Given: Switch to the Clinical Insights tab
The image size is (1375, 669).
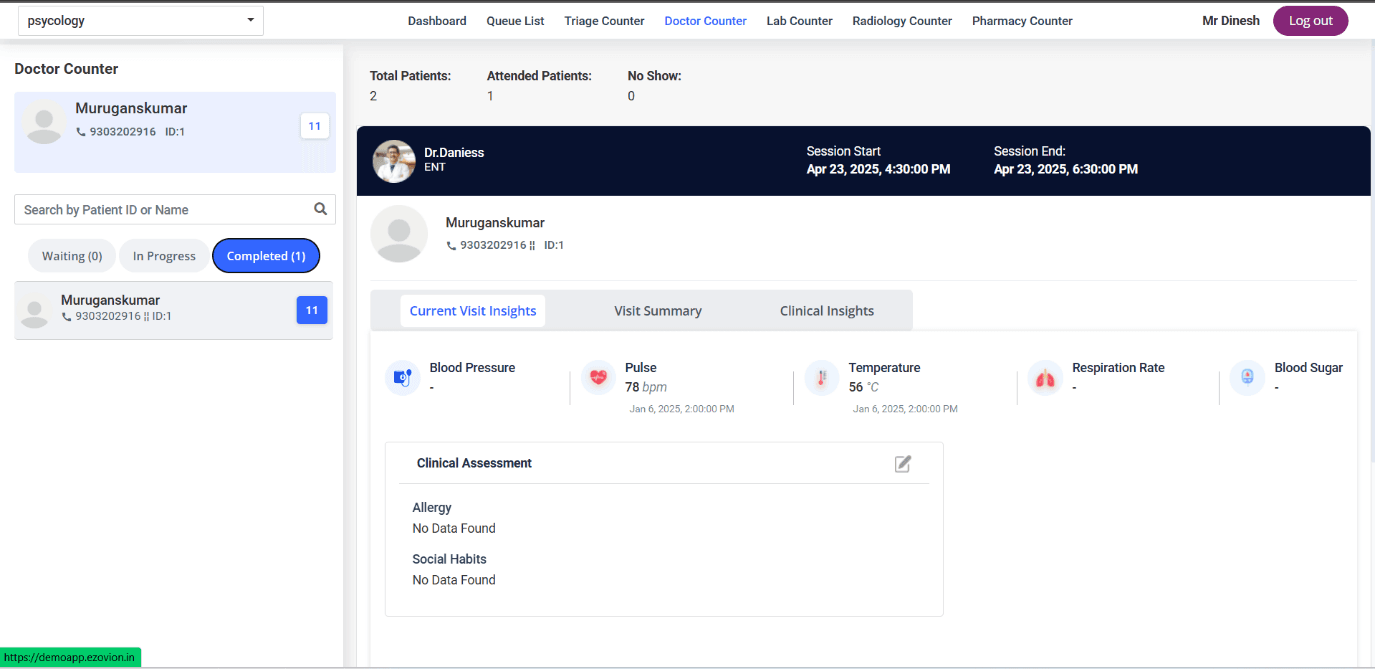Looking at the screenshot, I should click(x=826, y=311).
